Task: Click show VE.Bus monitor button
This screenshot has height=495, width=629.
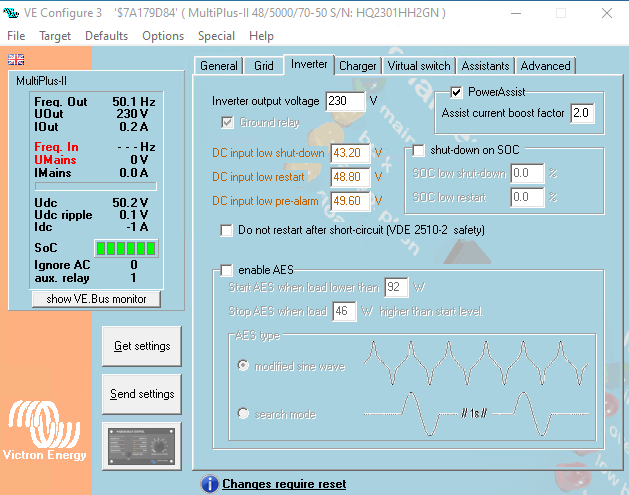Action: [x=96, y=299]
